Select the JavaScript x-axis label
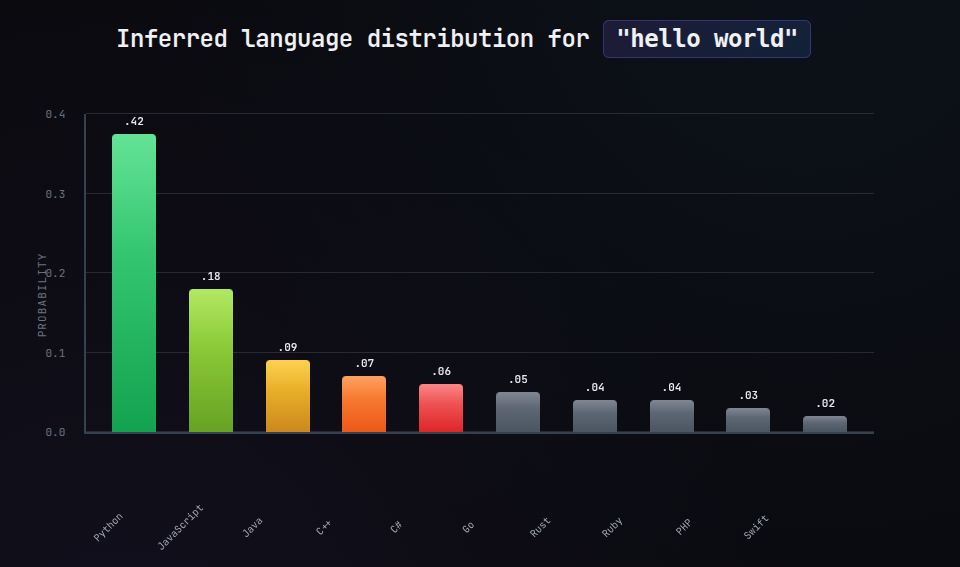Image resolution: width=960 pixels, height=567 pixels. click(x=181, y=527)
